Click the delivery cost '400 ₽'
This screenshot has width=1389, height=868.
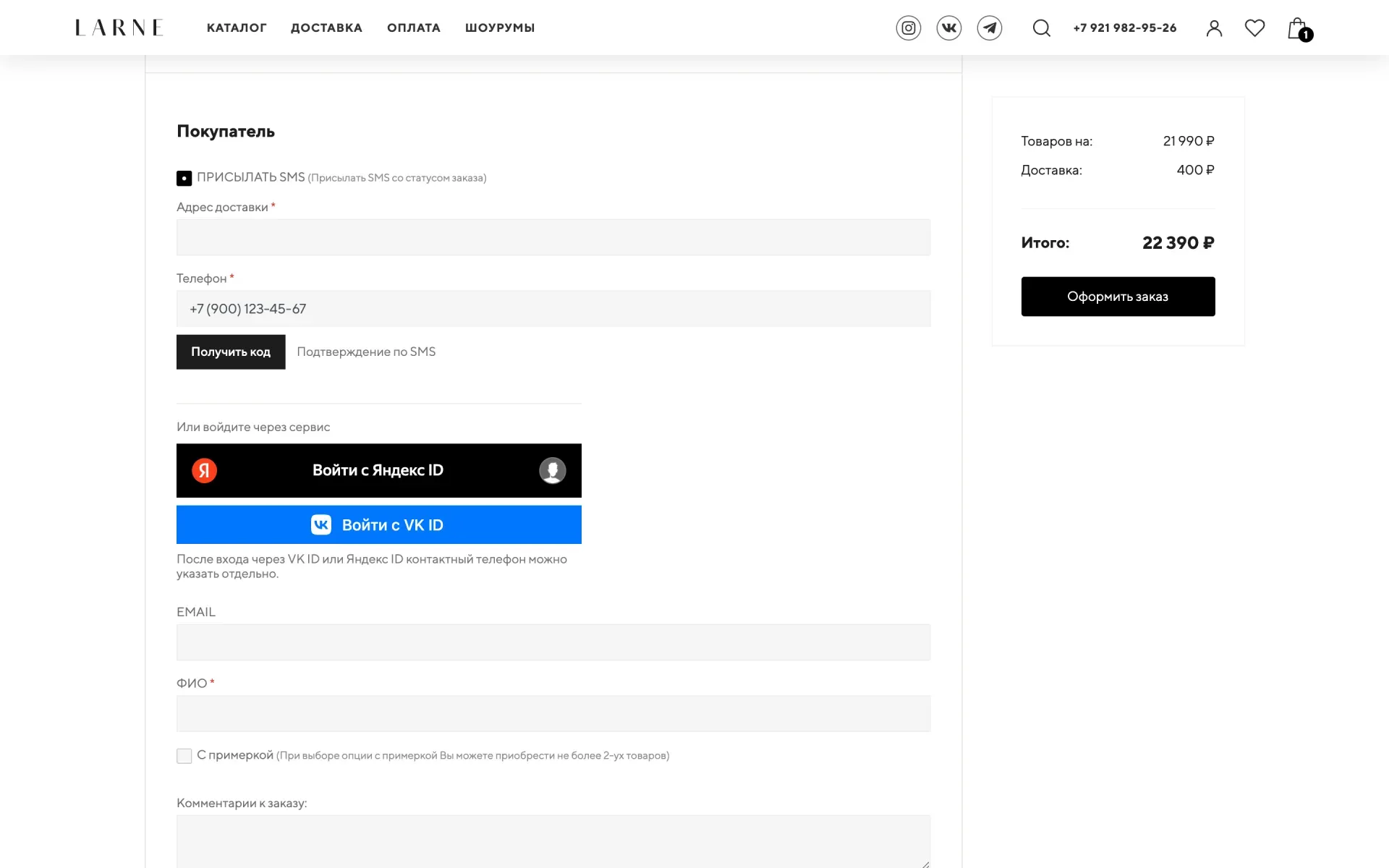point(1196,170)
